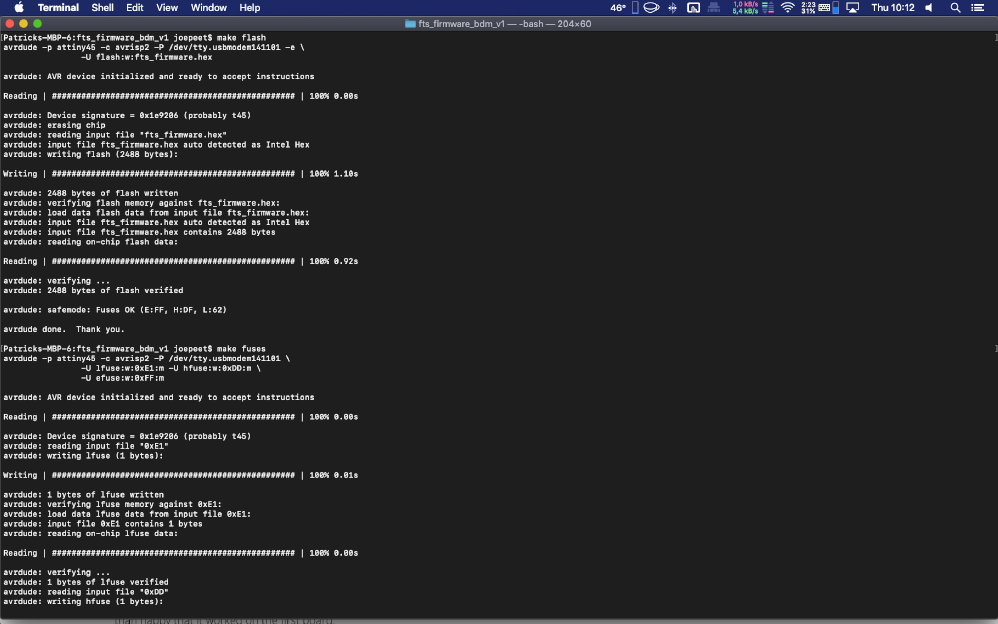Click 'Writing | 100% 1.10s' progress line
Screen dimensions: 998x624
click(180, 174)
